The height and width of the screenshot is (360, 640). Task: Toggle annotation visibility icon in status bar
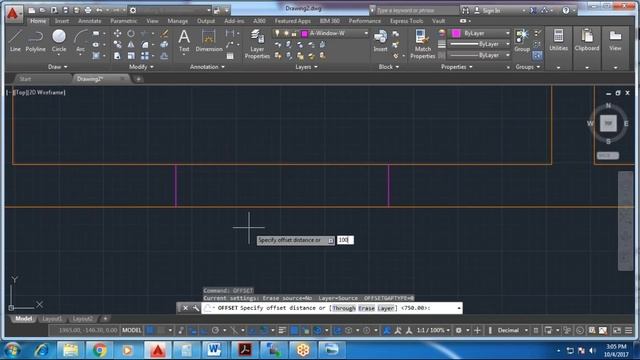(387, 330)
